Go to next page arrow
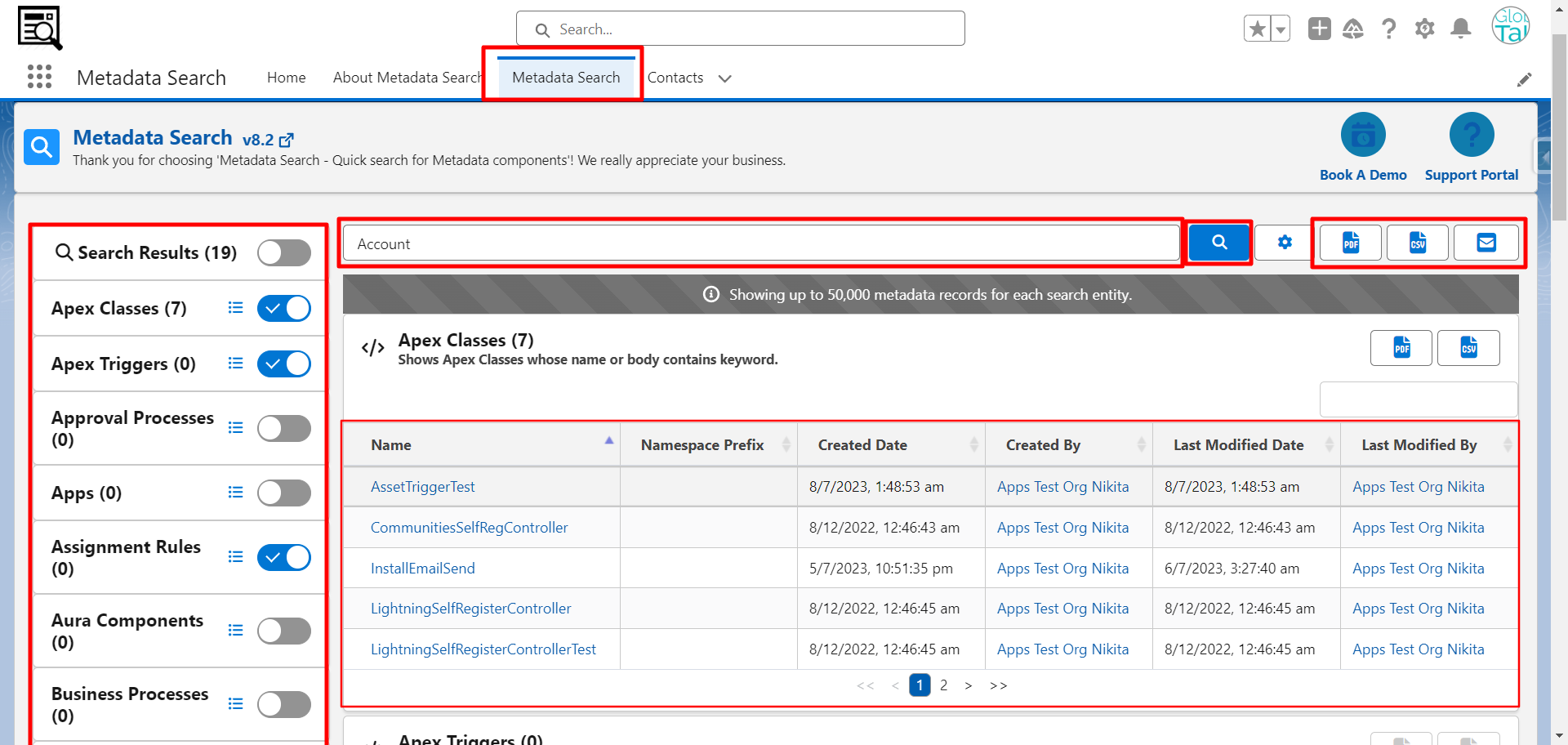This screenshot has width=1568, height=745. pos(969,685)
